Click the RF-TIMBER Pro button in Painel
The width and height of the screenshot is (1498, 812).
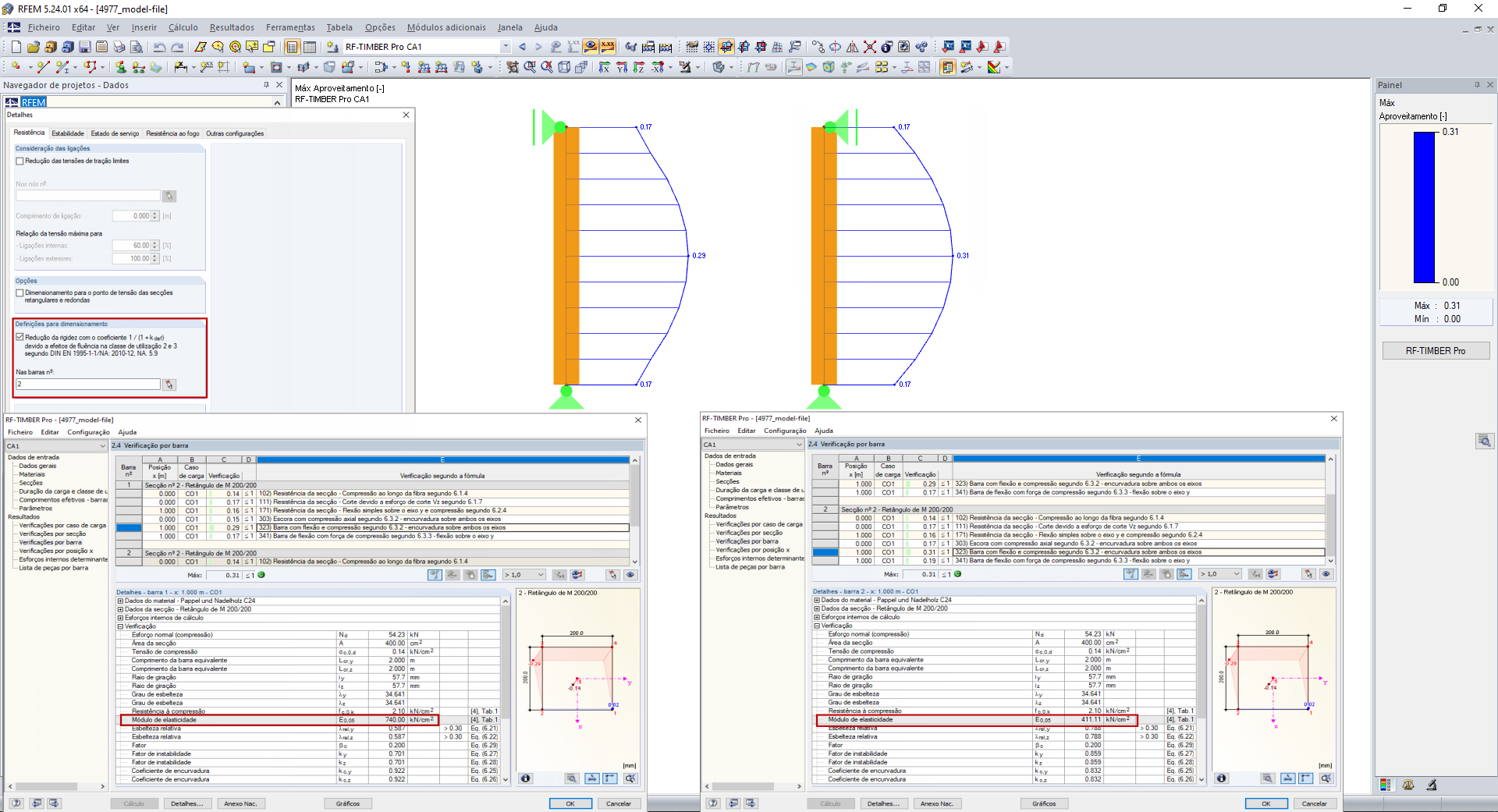pos(1436,351)
